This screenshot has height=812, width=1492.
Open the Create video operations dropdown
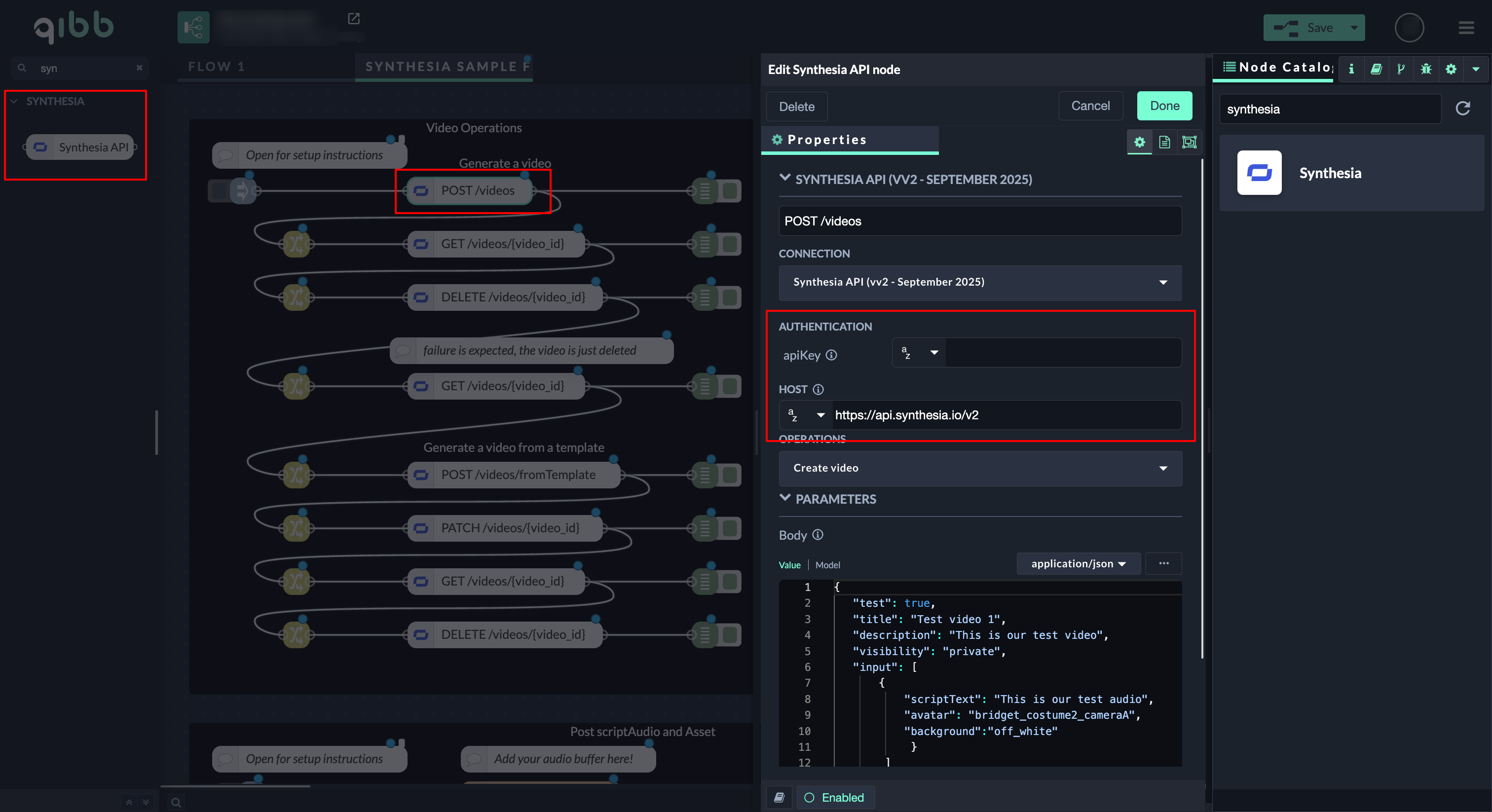(980, 468)
